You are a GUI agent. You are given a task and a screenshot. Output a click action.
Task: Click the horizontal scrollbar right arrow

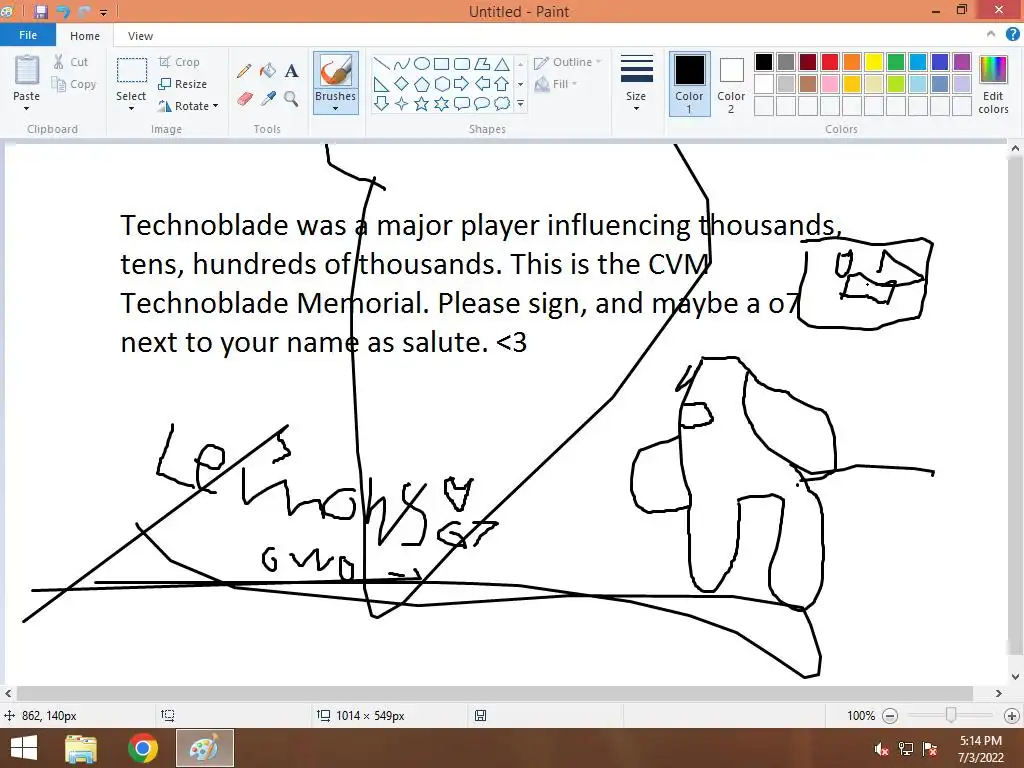(999, 693)
